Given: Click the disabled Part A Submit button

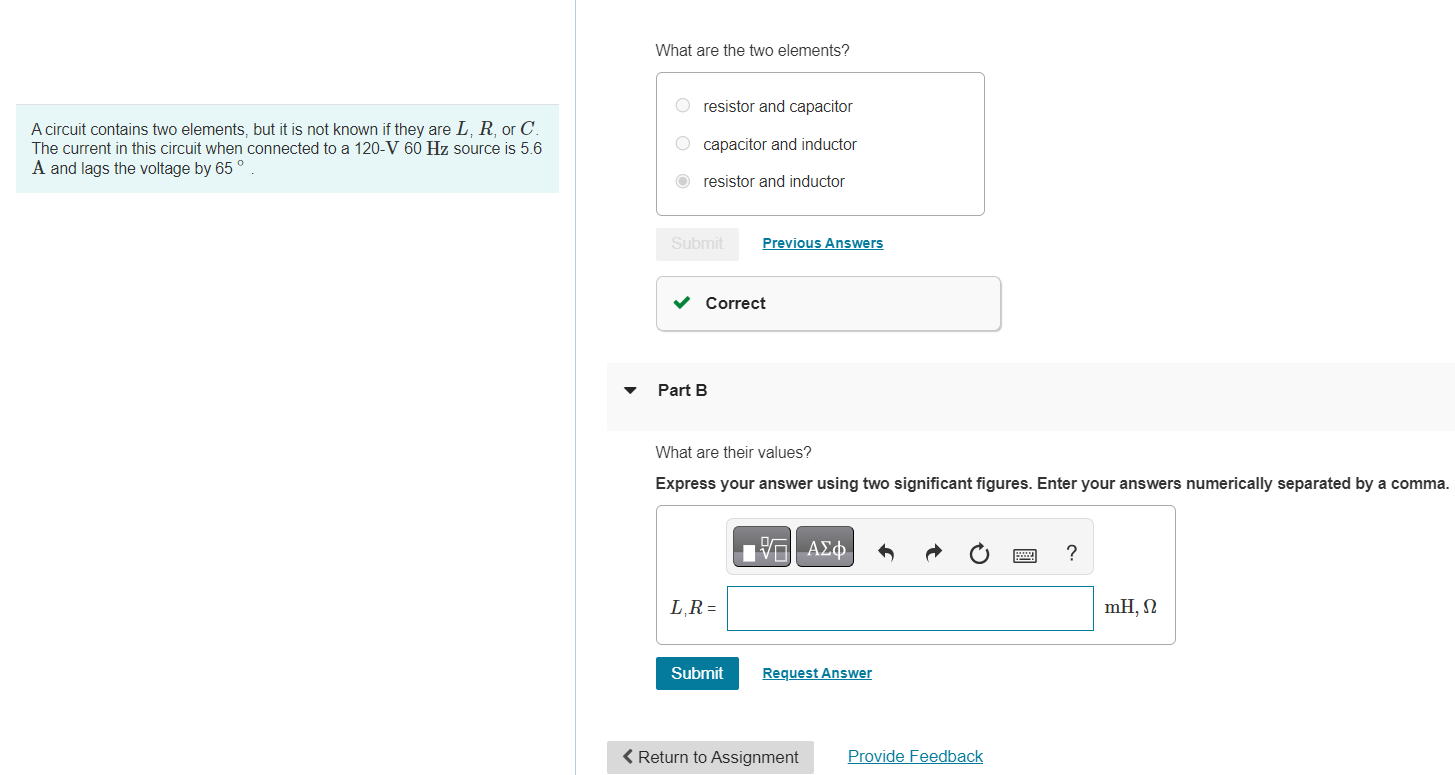Looking at the screenshot, I should pyautogui.click(x=696, y=244).
